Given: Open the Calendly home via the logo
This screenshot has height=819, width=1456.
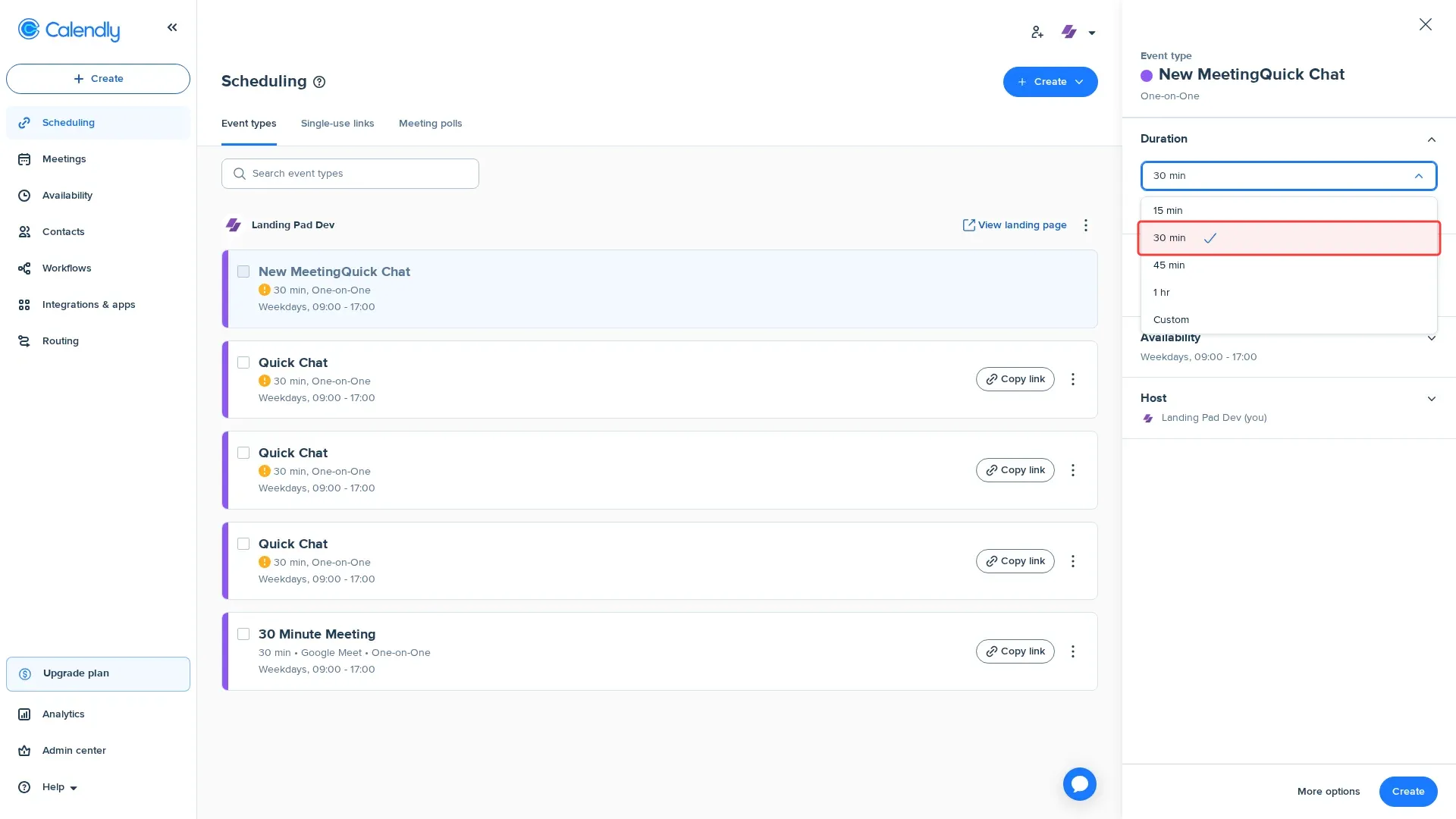Looking at the screenshot, I should tap(68, 30).
